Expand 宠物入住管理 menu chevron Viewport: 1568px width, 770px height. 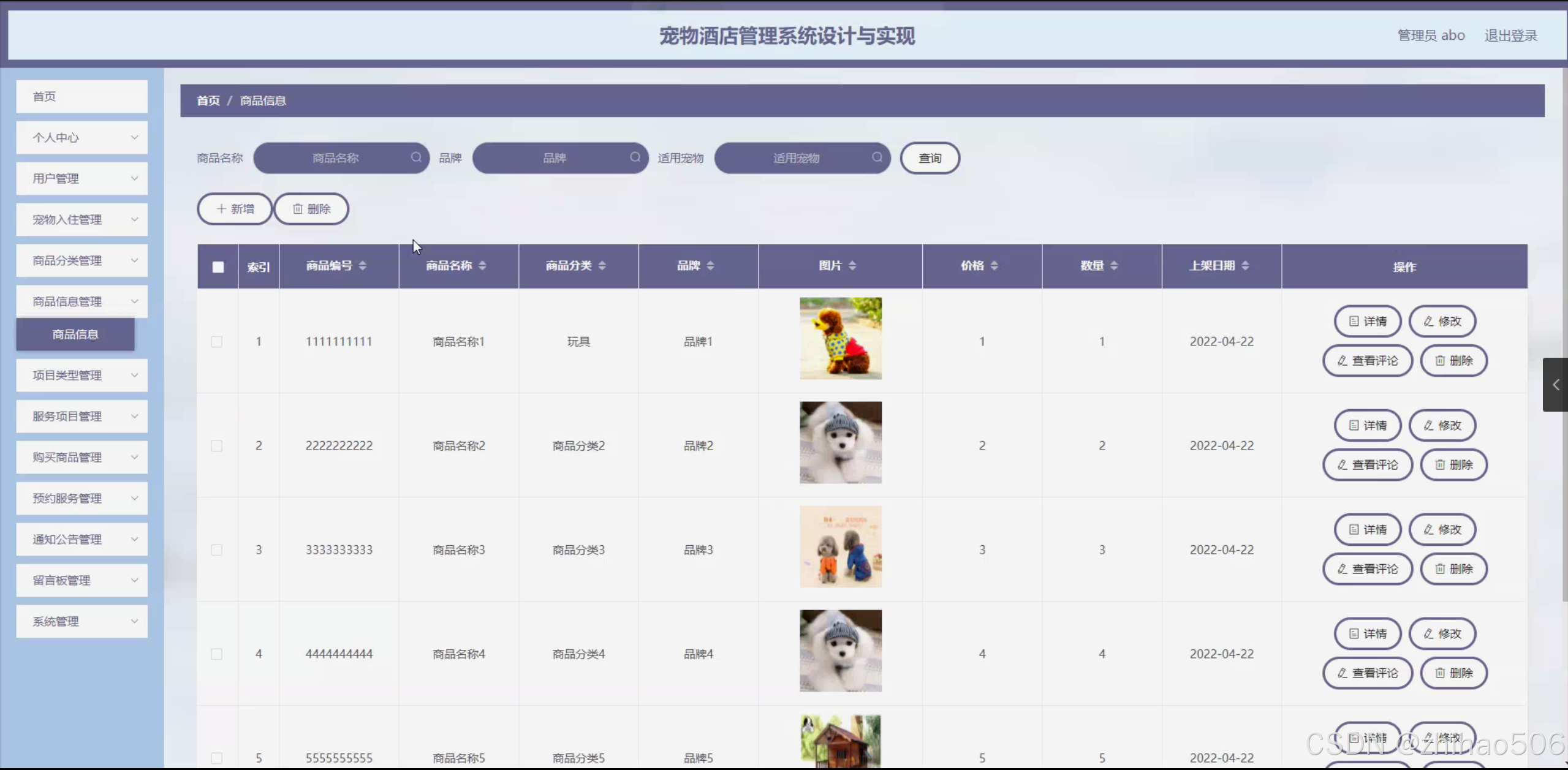click(134, 219)
